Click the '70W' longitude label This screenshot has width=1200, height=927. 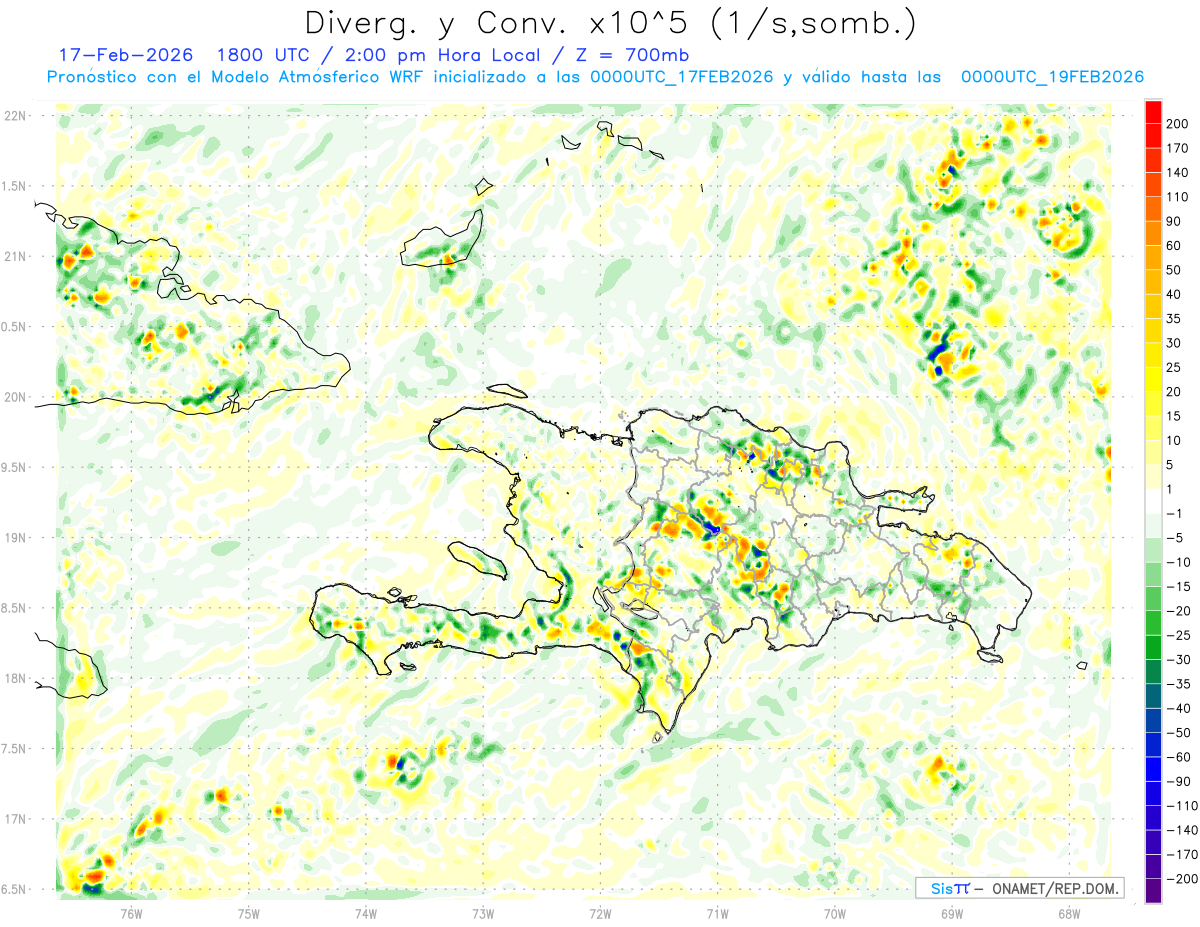coord(834,913)
